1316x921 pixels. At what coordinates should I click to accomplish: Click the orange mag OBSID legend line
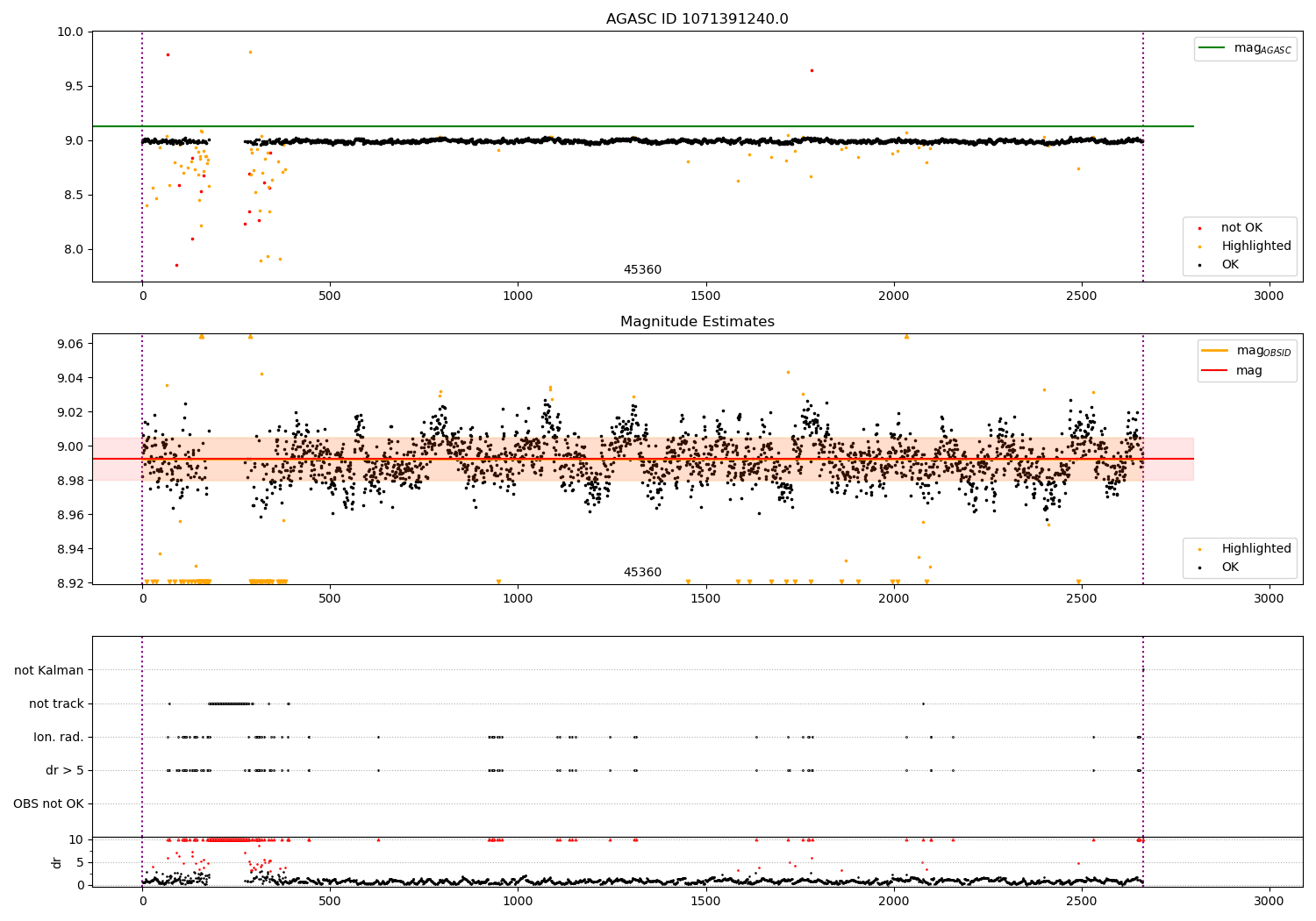pyautogui.click(x=1214, y=351)
